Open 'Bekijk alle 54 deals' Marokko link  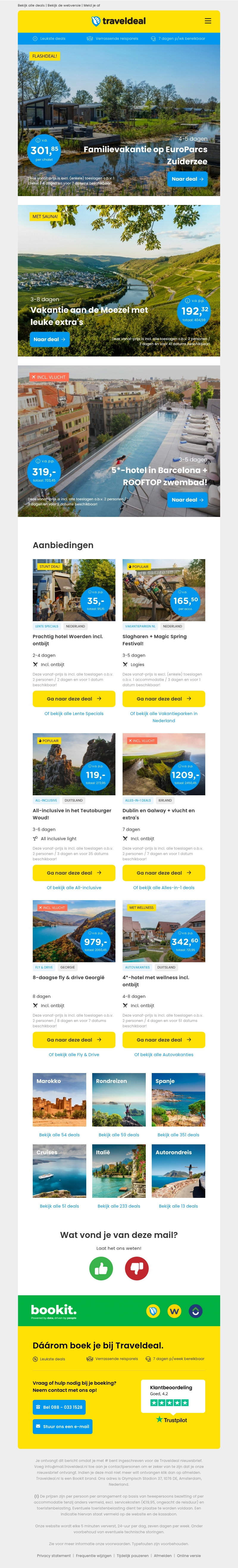coord(59,1135)
